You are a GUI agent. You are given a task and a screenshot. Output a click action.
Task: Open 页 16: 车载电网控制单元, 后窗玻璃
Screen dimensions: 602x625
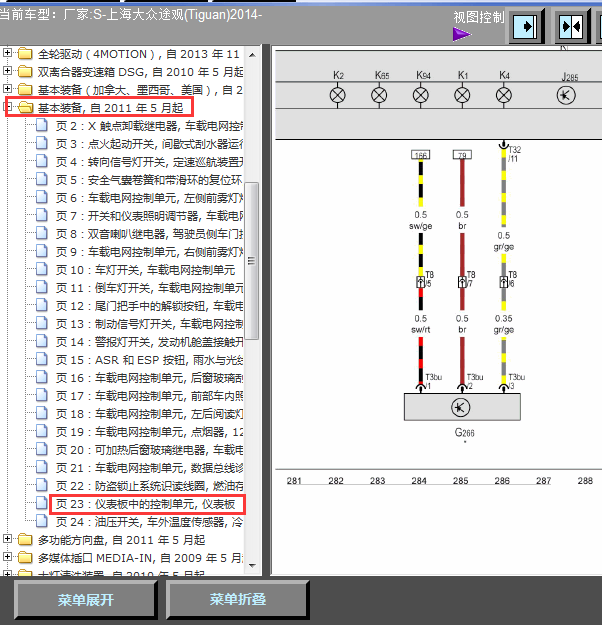[150, 378]
